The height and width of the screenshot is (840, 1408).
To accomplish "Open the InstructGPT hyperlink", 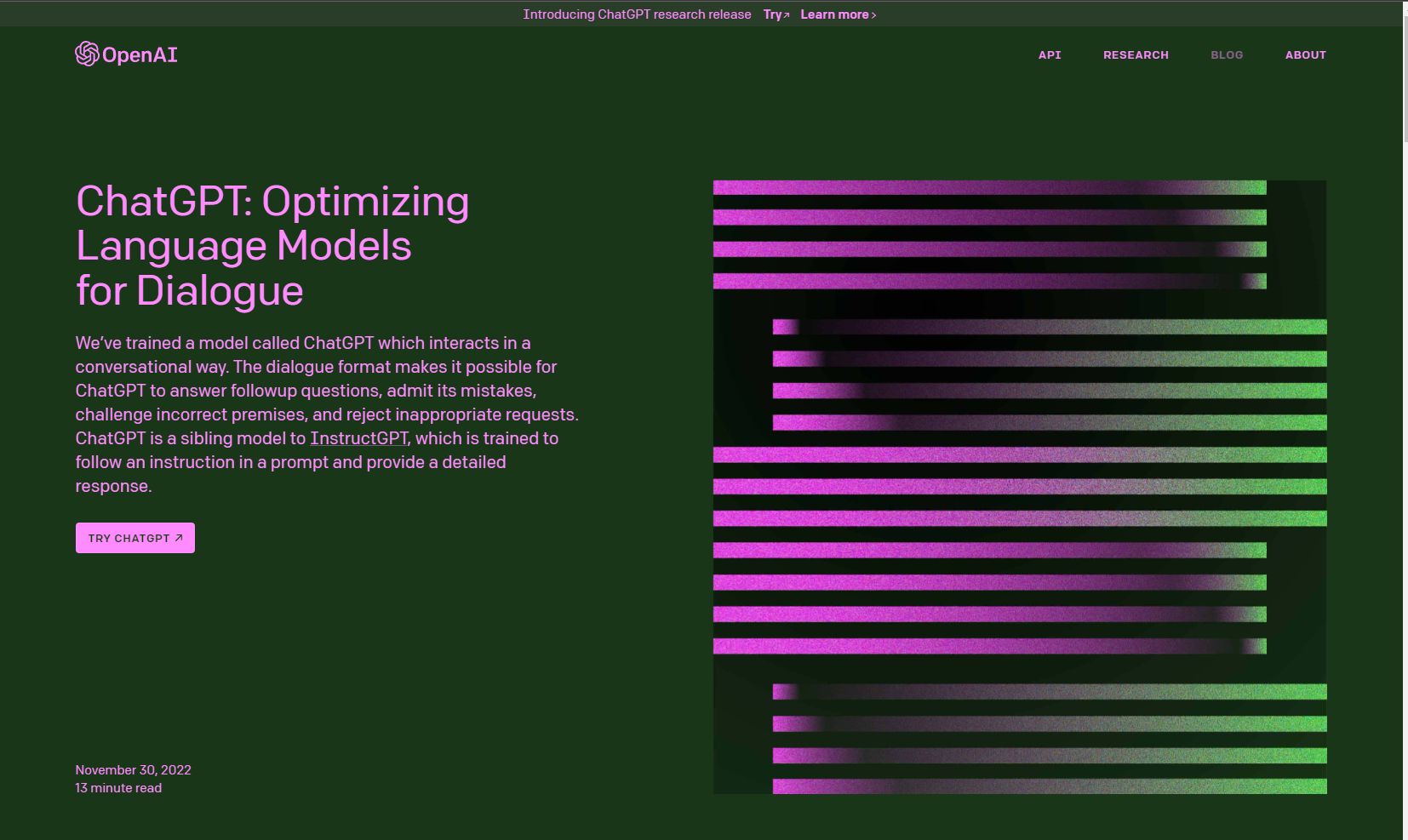I will (x=358, y=438).
